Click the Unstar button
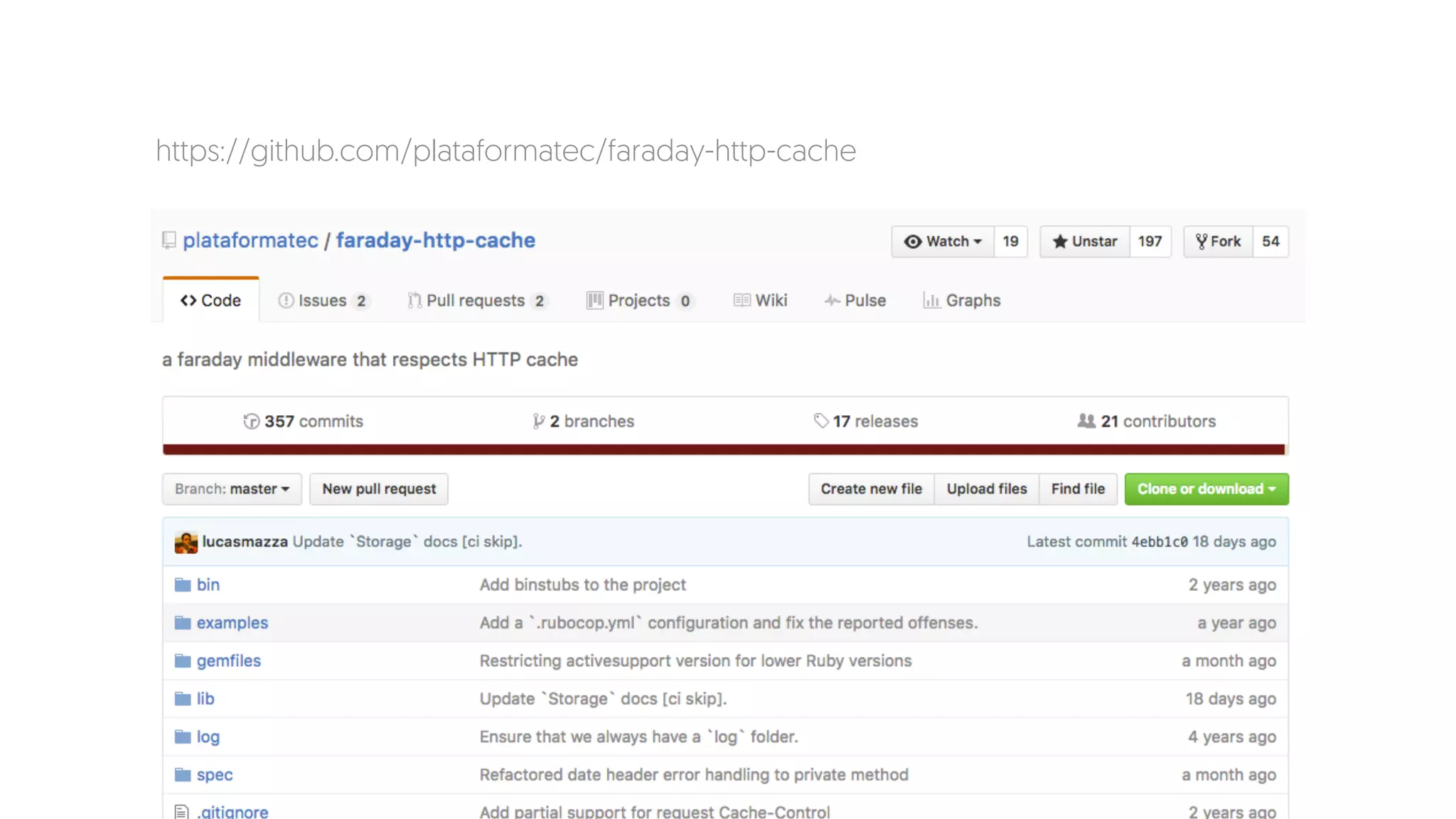1456x819 pixels. pyautogui.click(x=1085, y=242)
